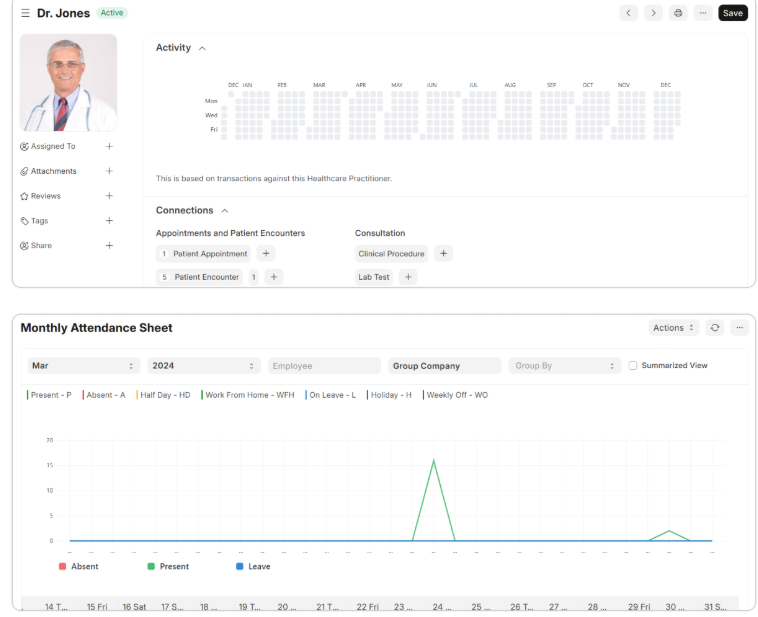This screenshot has width=758, height=617.
Task: Create new Patient Encounter with plus
Action: coord(274,277)
